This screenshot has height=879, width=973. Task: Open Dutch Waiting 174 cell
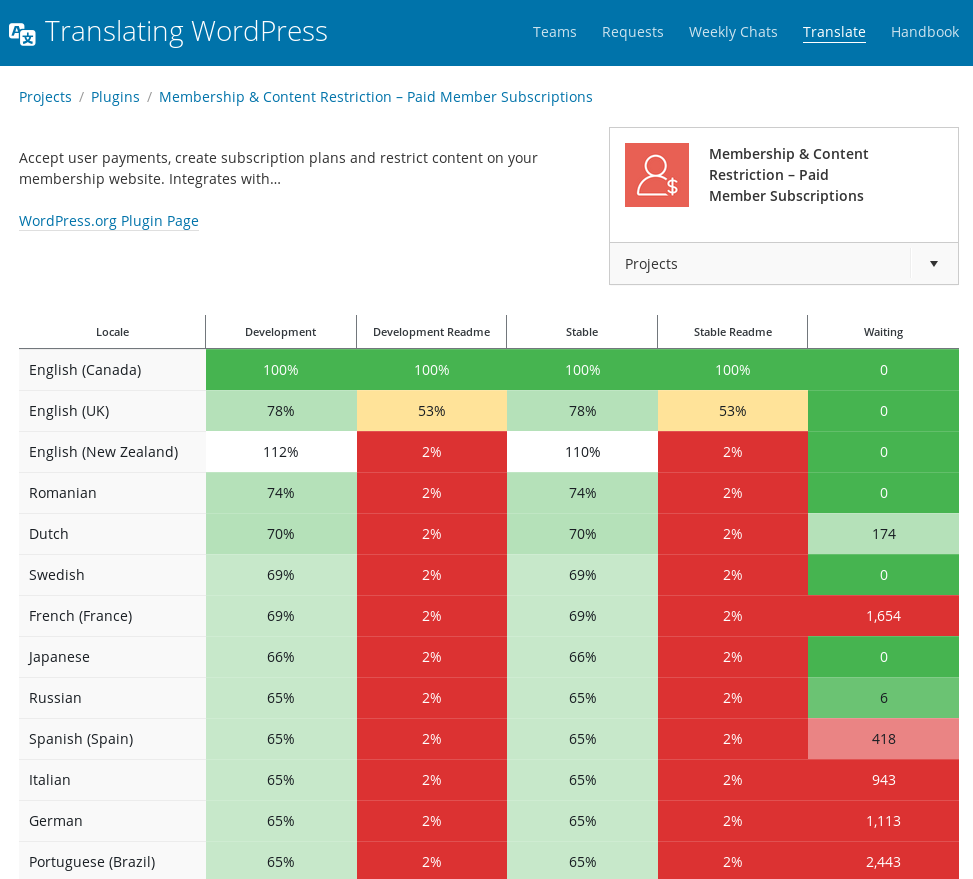pos(884,534)
